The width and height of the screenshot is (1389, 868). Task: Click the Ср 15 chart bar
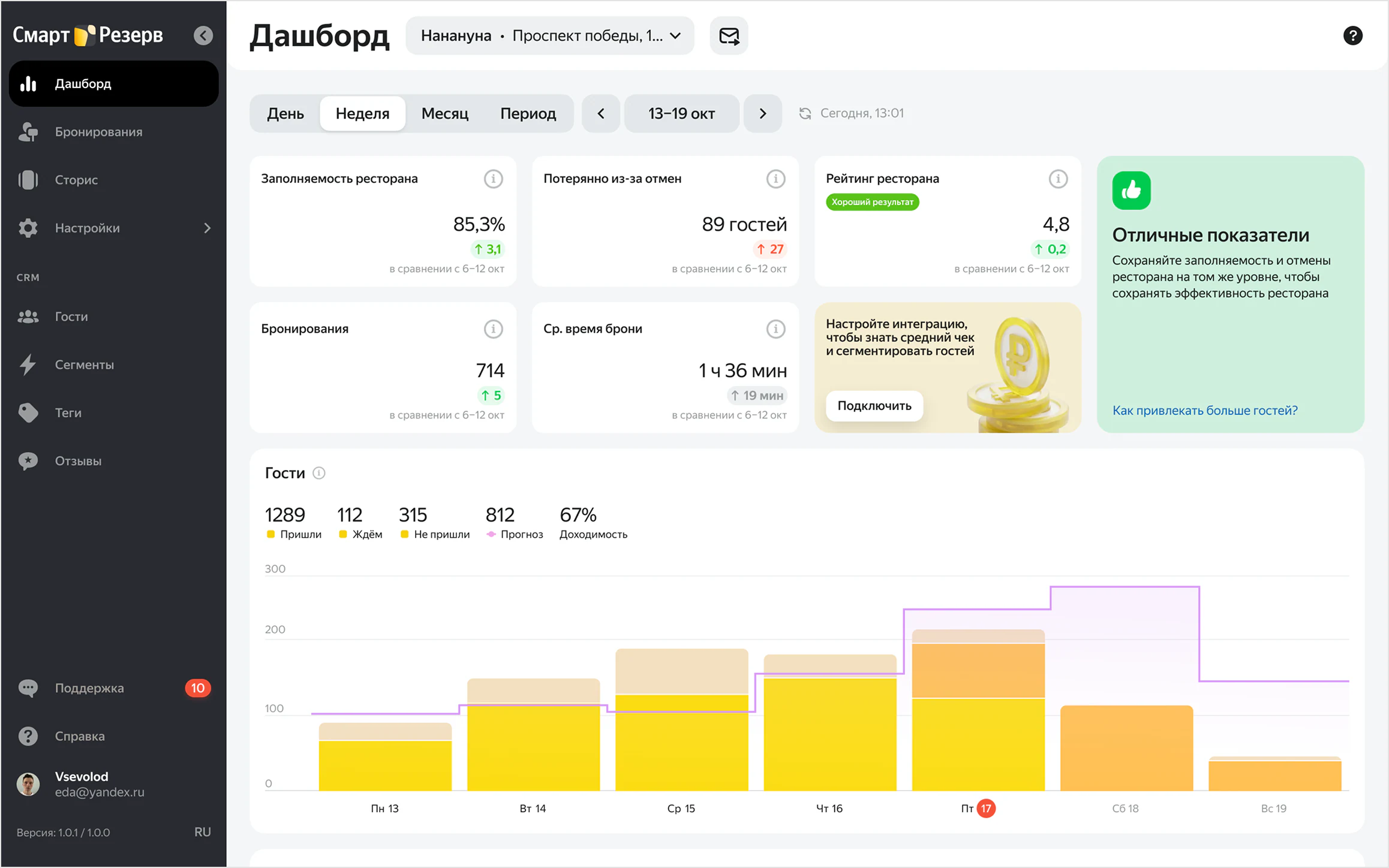(x=682, y=720)
